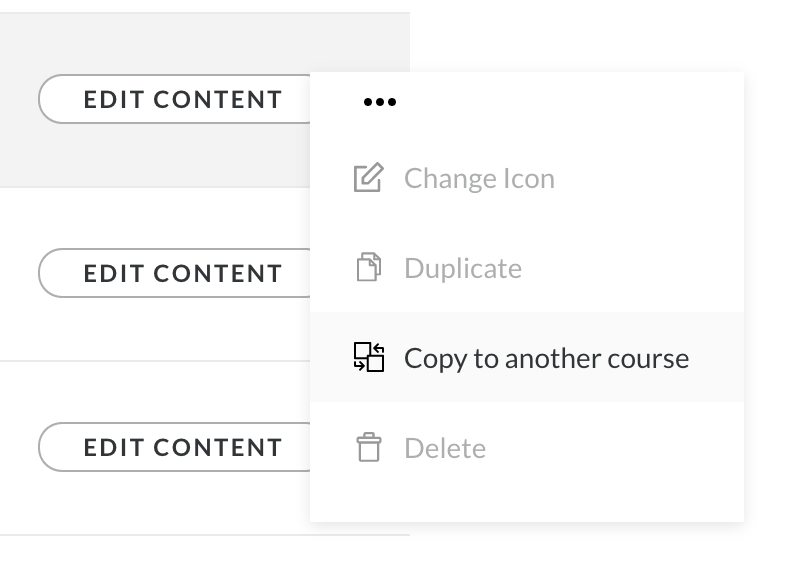Click the highlighted row right of Copy text
The width and height of the screenshot is (810, 582).
716,358
